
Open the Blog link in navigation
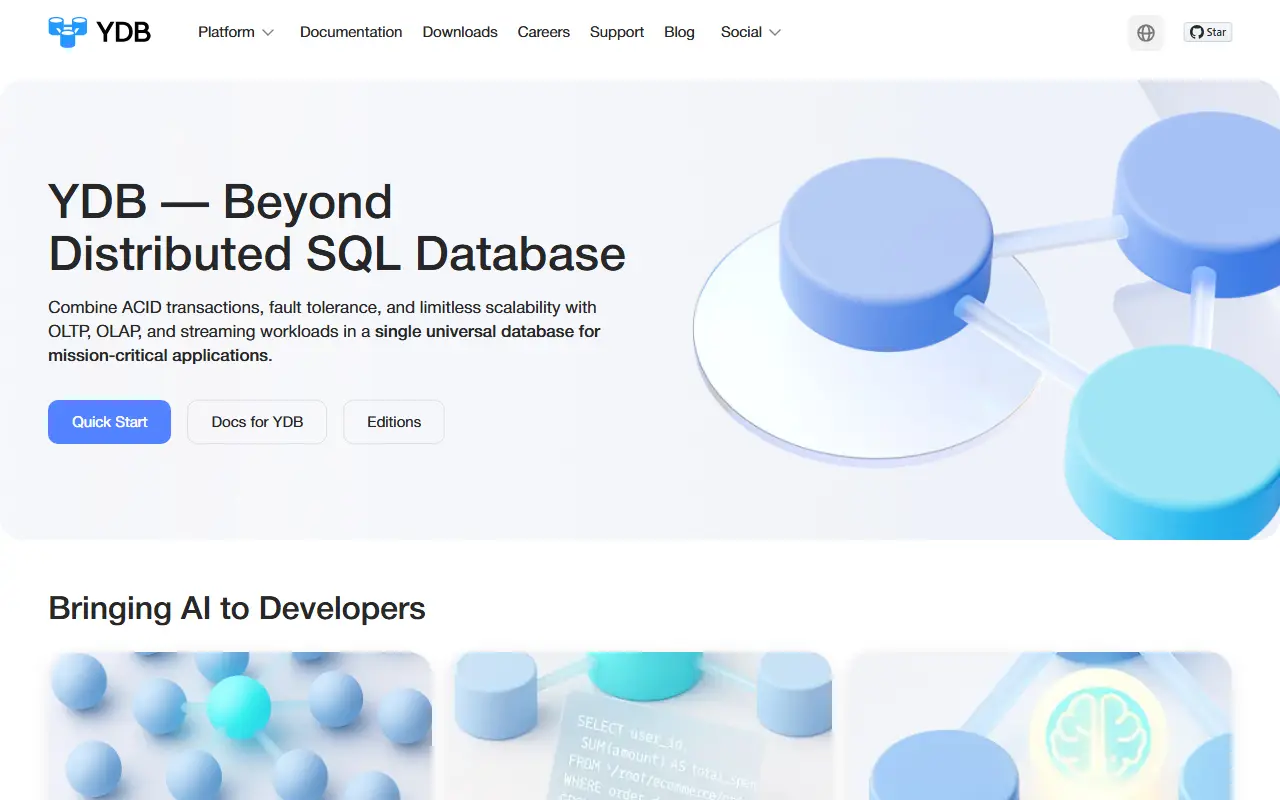pyautogui.click(x=679, y=32)
